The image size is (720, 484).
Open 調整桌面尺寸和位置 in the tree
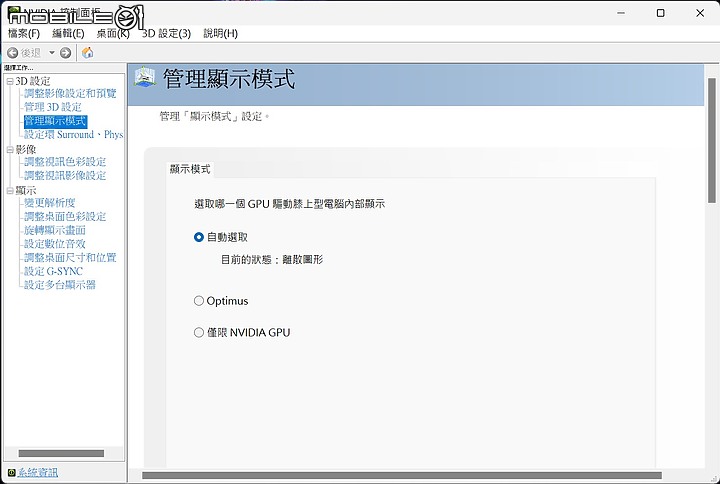(70, 258)
